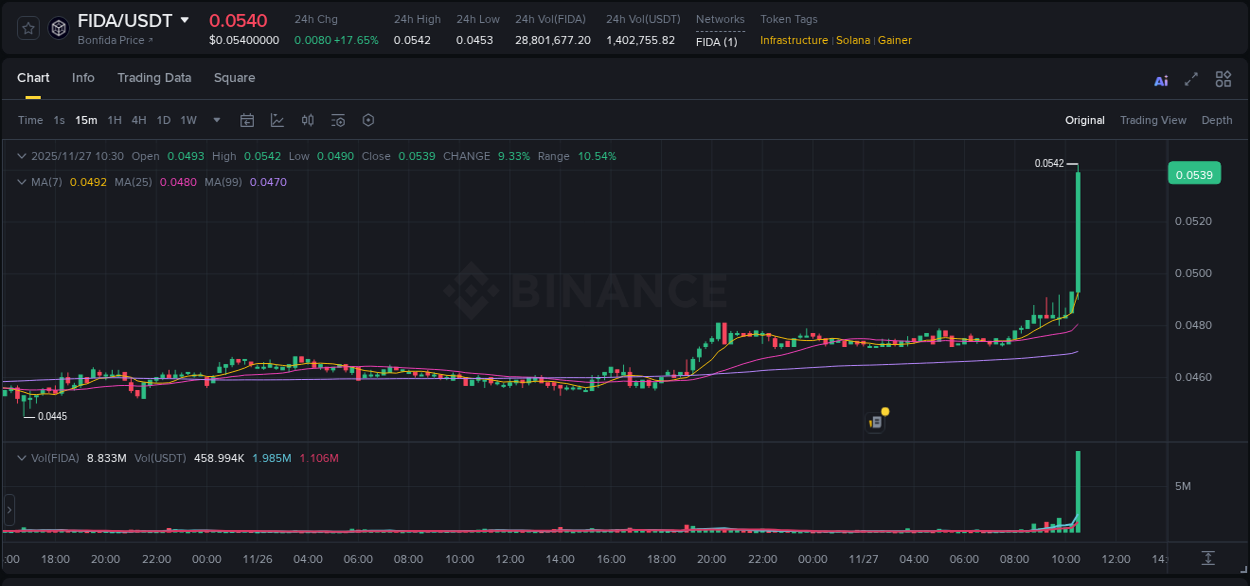Open the hexagon chart settings icon
The width and height of the screenshot is (1250, 586).
point(368,120)
